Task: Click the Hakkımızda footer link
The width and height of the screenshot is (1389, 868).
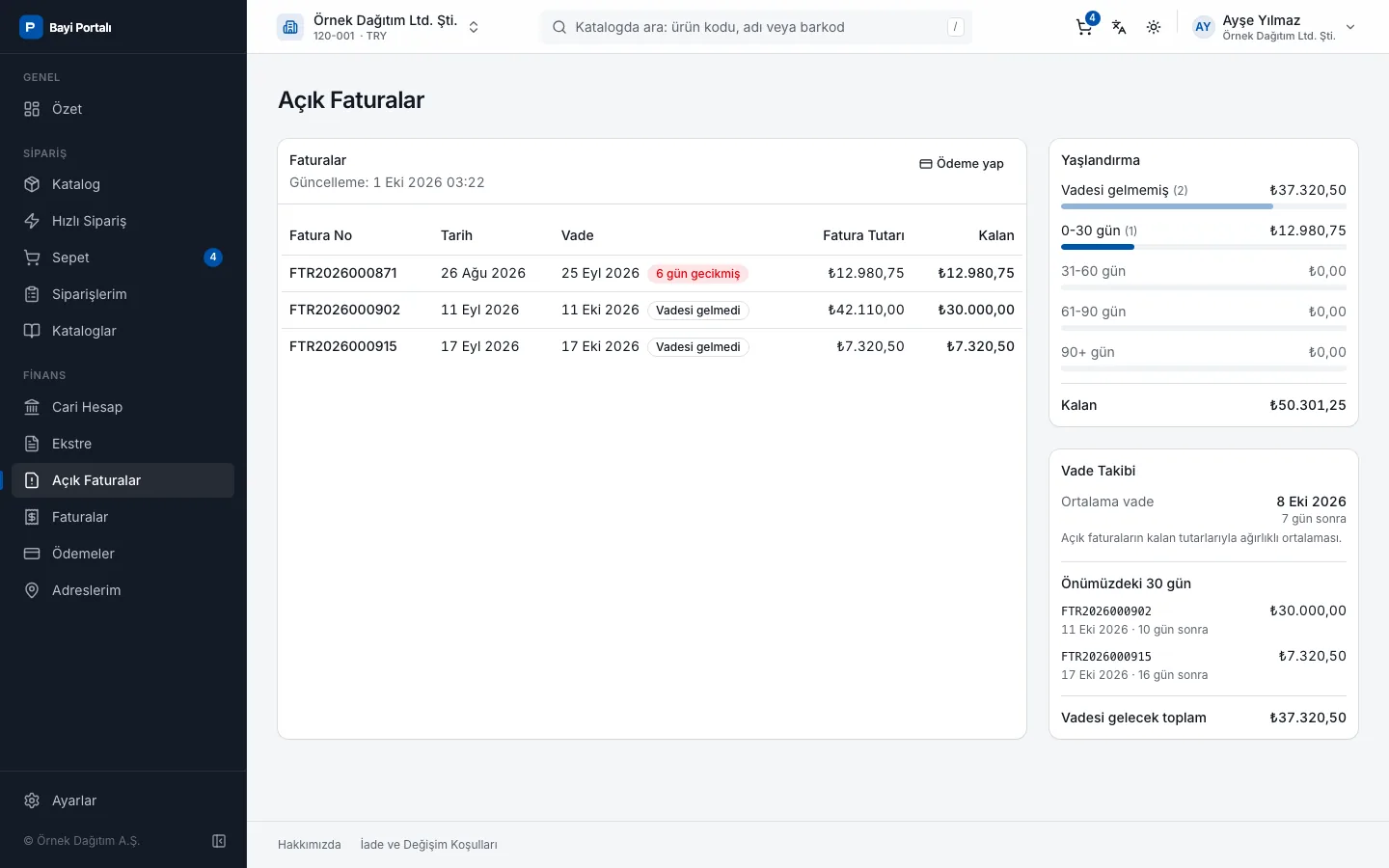Action: [x=309, y=845]
